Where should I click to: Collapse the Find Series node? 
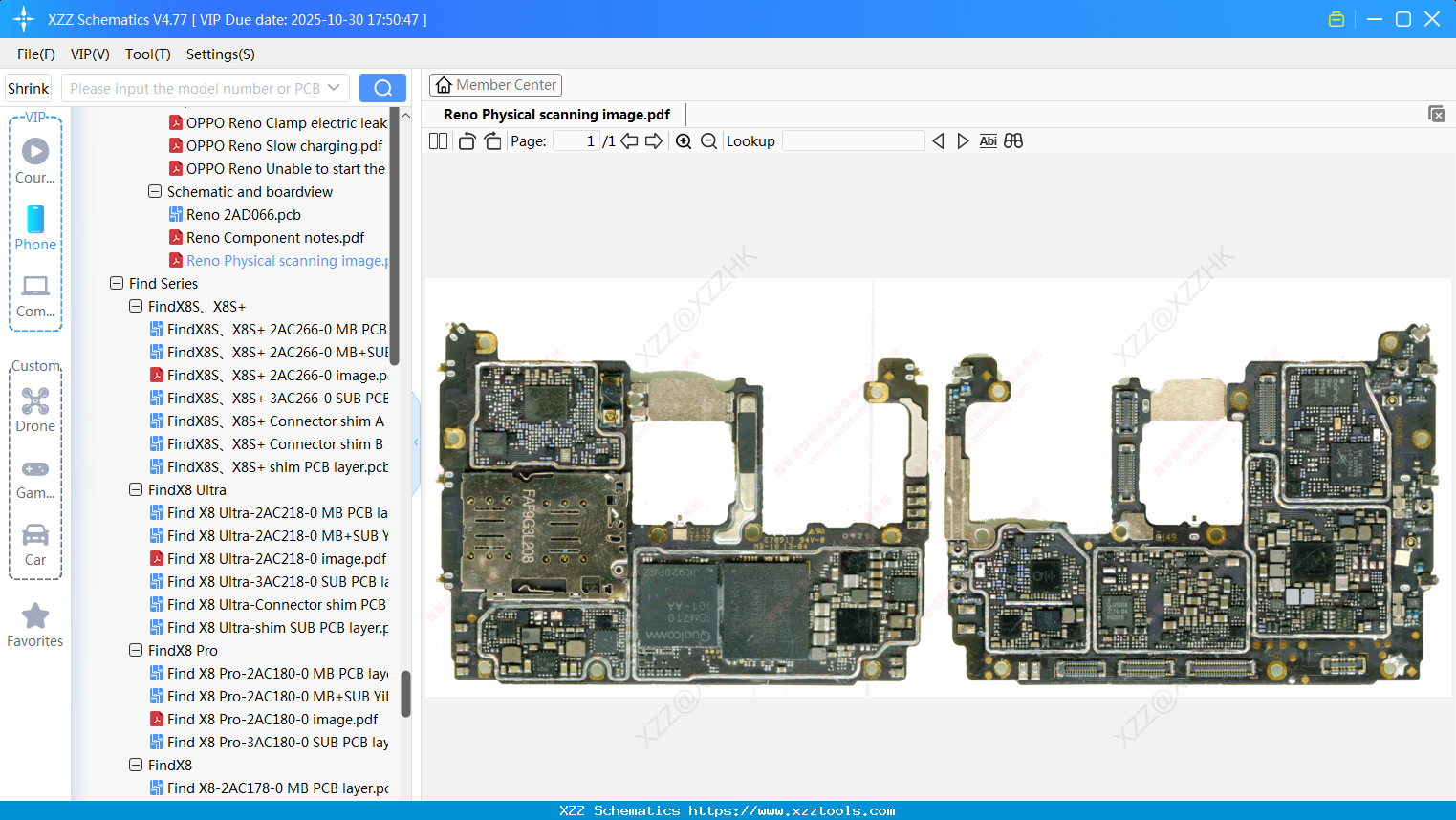(117, 284)
